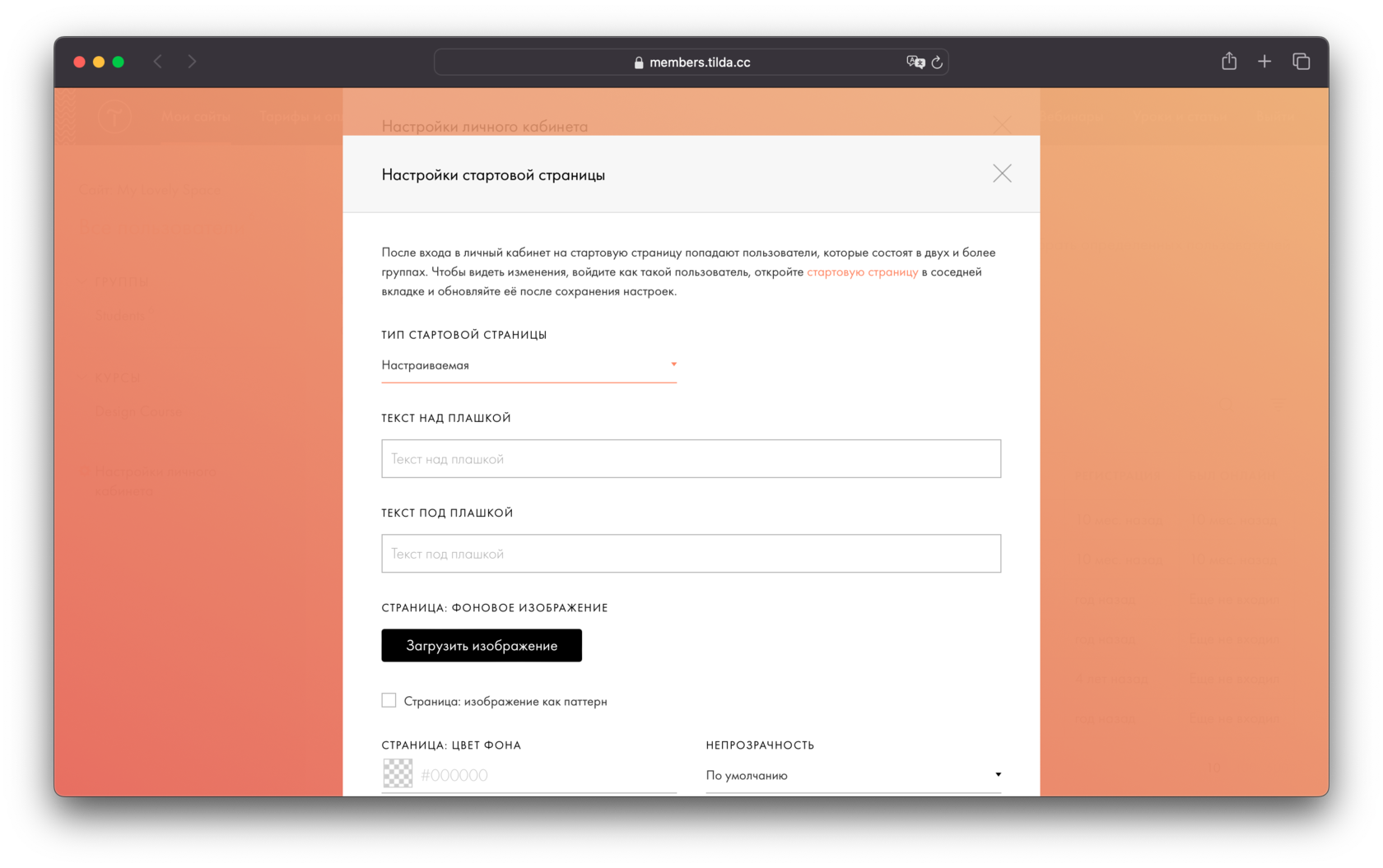Click the translate page icon in address bar

(x=915, y=62)
